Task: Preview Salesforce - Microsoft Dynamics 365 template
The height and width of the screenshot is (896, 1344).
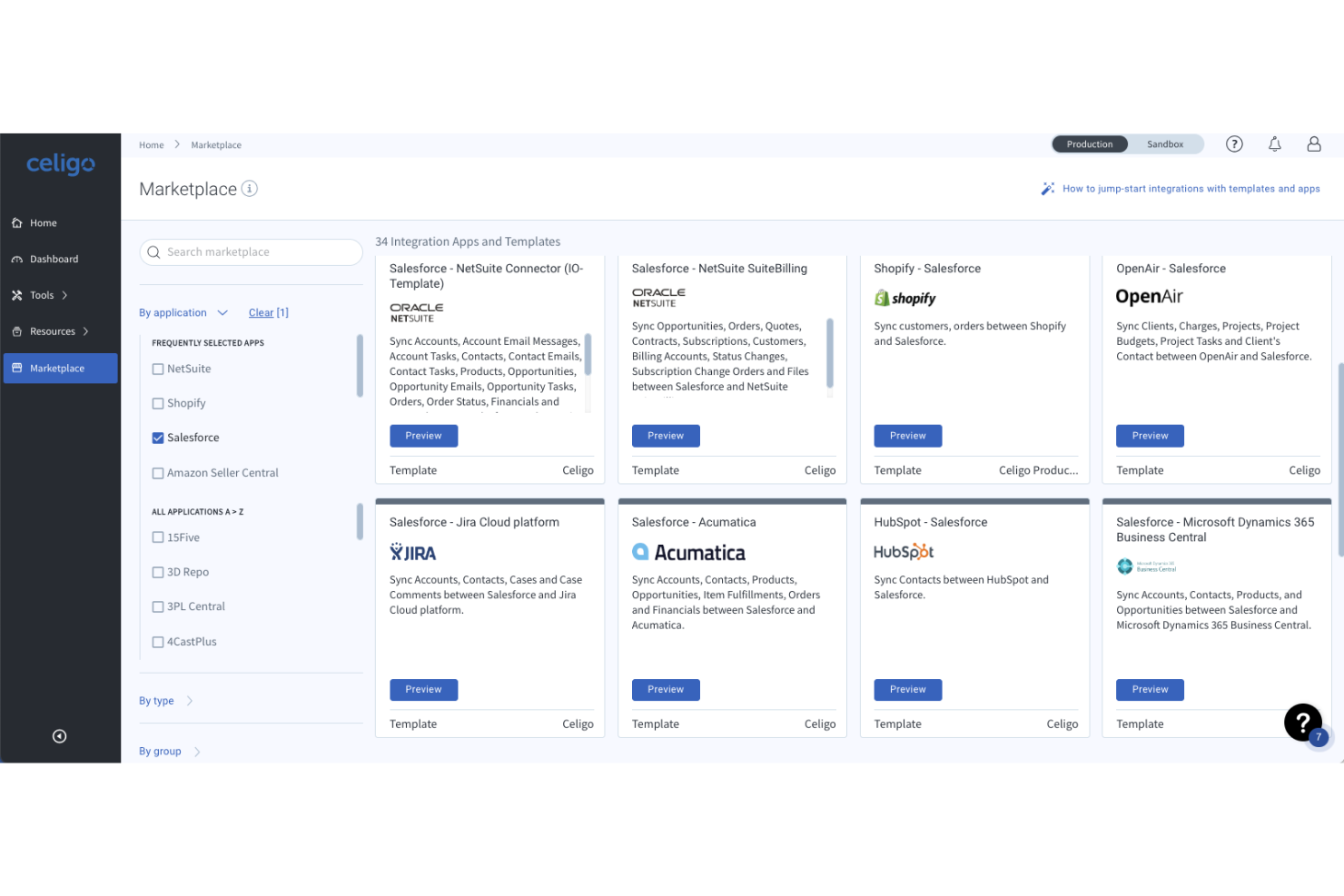Action: 1150,690
